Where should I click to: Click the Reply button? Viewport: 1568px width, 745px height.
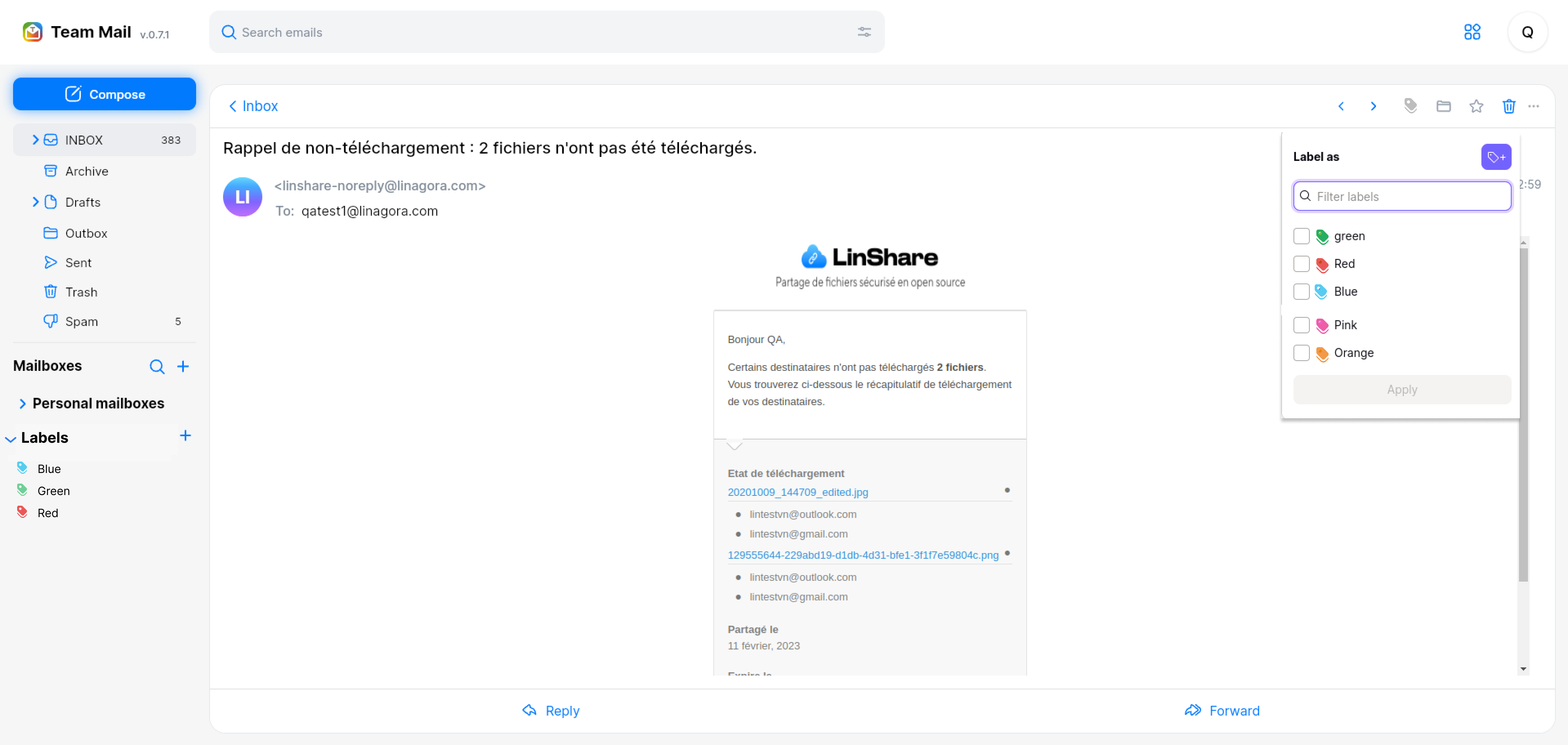point(550,711)
